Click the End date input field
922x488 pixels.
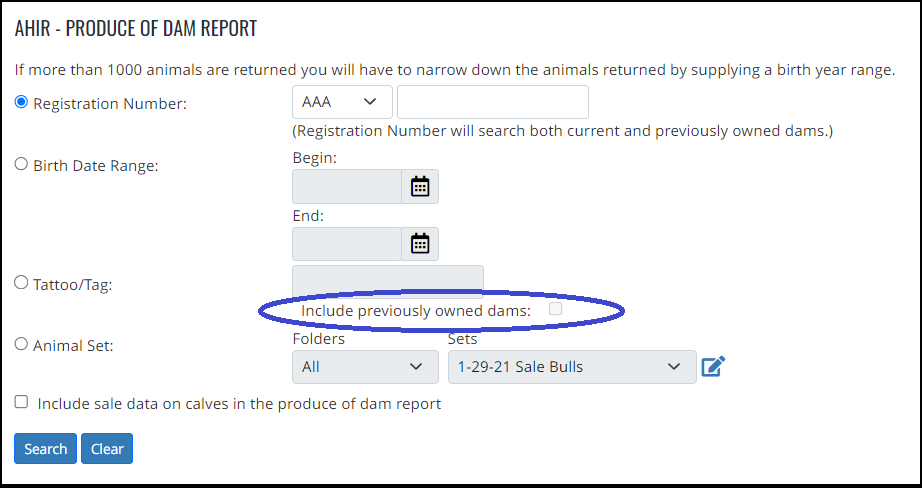click(x=347, y=243)
